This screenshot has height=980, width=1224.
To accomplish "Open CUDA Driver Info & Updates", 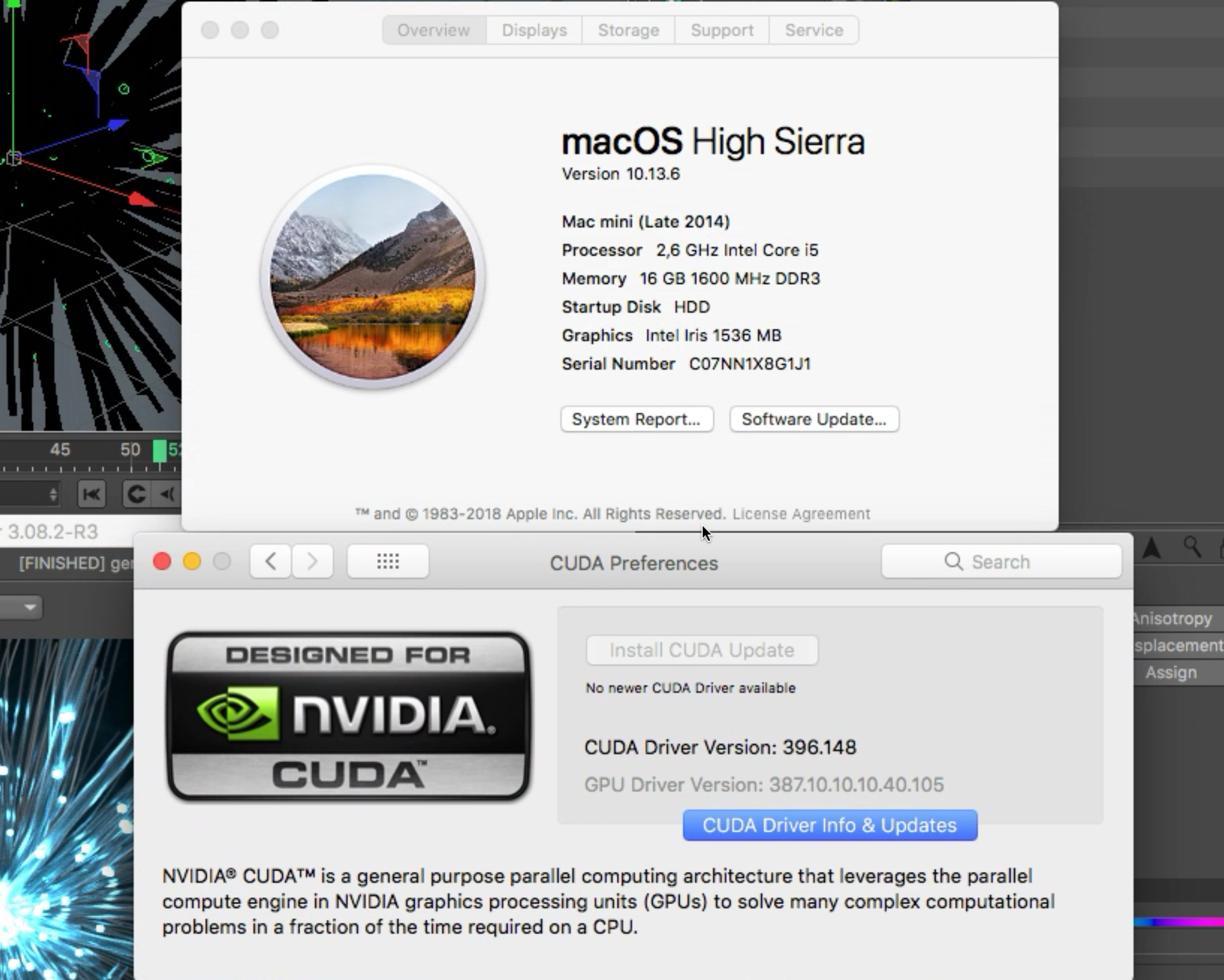I will 830,825.
